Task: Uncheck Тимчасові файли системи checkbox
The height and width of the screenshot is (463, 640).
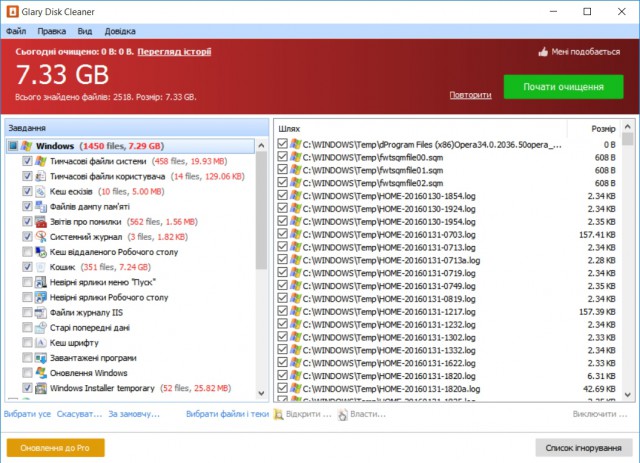Action: click(x=27, y=161)
